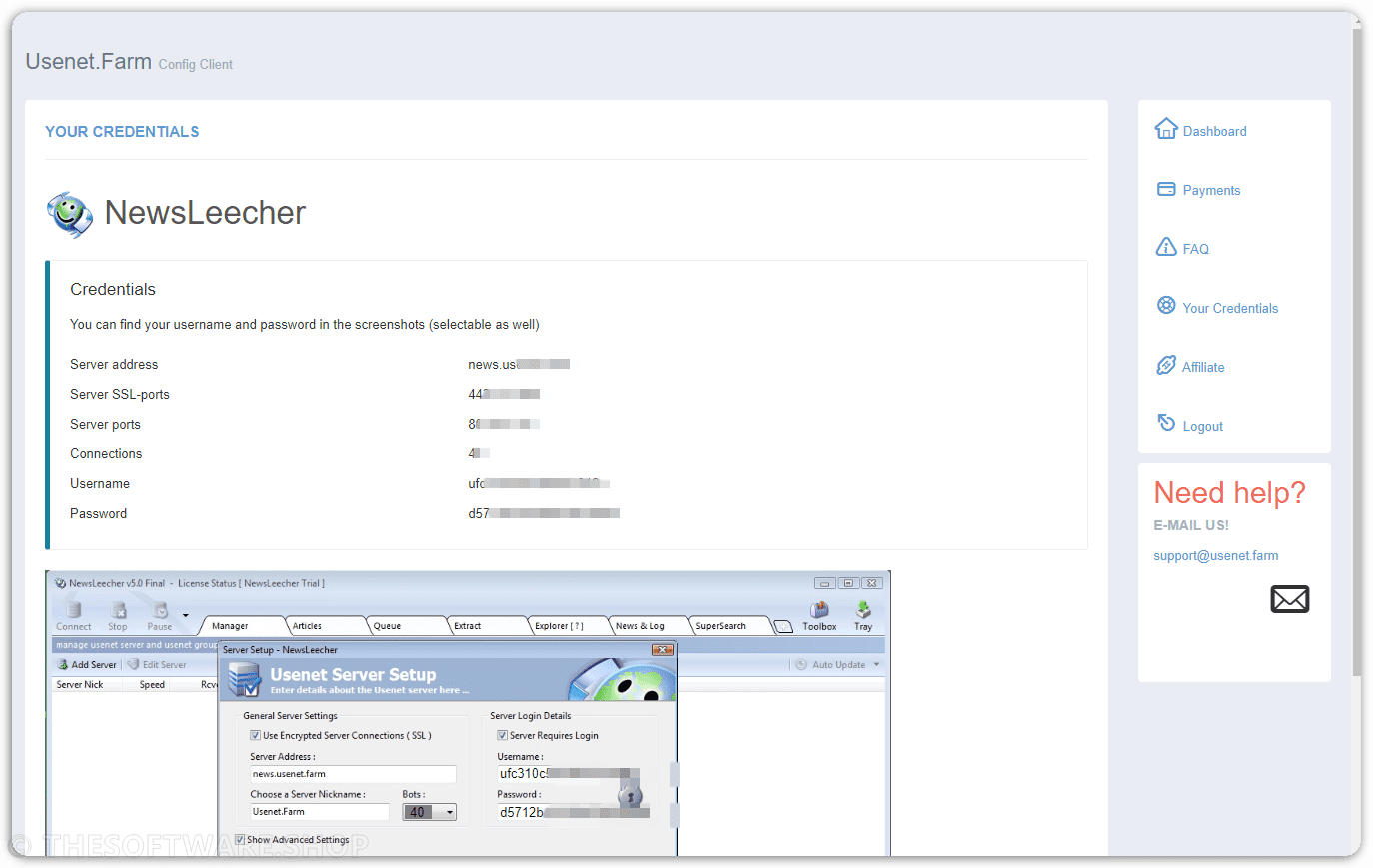Viewport: 1373px width, 868px height.
Task: Click the 'Server address' label text
Action: coord(114,364)
